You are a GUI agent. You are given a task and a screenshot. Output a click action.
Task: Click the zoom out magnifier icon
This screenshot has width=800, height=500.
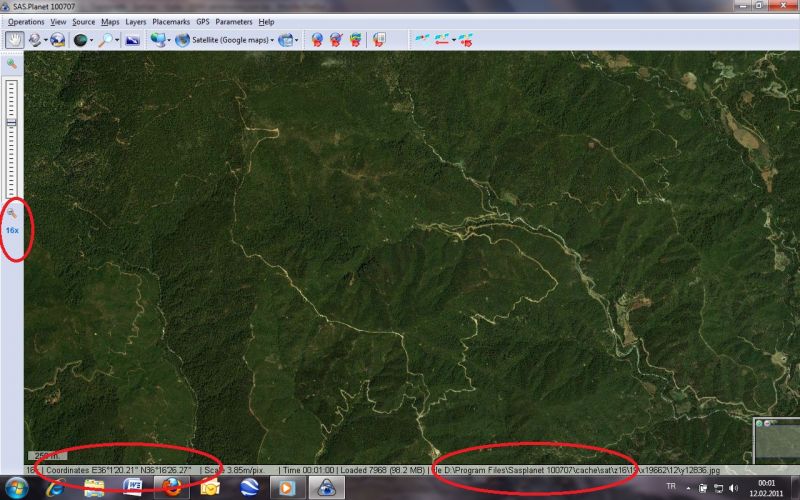(12, 214)
